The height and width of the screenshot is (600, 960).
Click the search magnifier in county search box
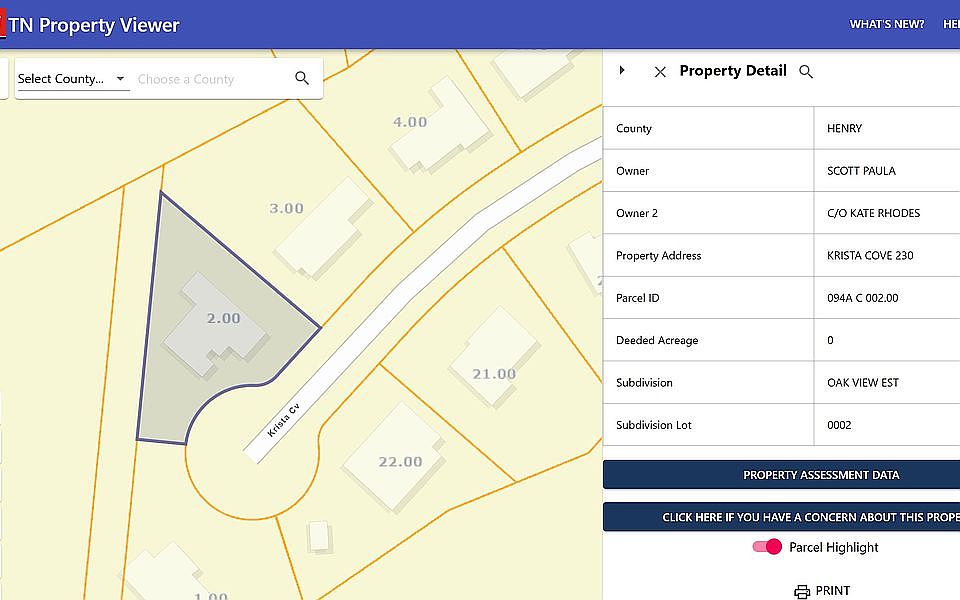302,78
